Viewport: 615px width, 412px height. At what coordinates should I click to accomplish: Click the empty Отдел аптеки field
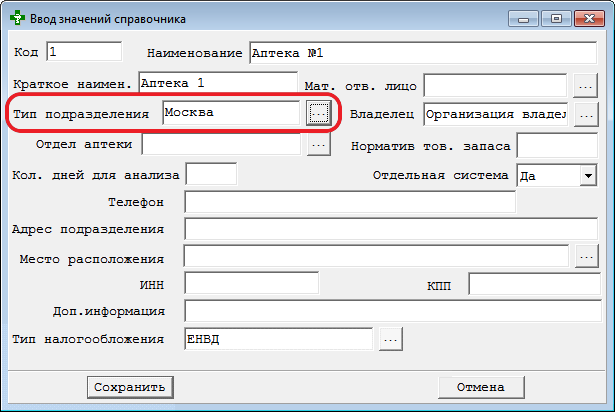[x=221, y=144]
